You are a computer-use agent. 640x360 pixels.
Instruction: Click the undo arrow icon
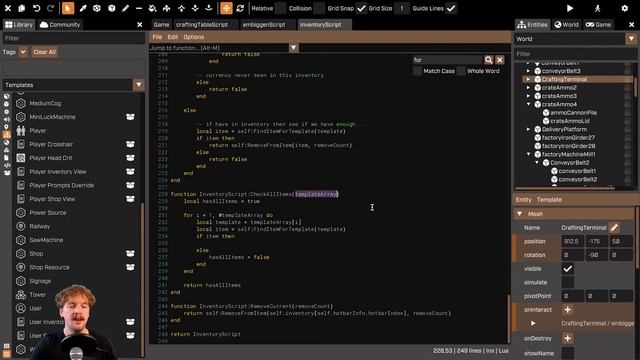click(x=36, y=8)
